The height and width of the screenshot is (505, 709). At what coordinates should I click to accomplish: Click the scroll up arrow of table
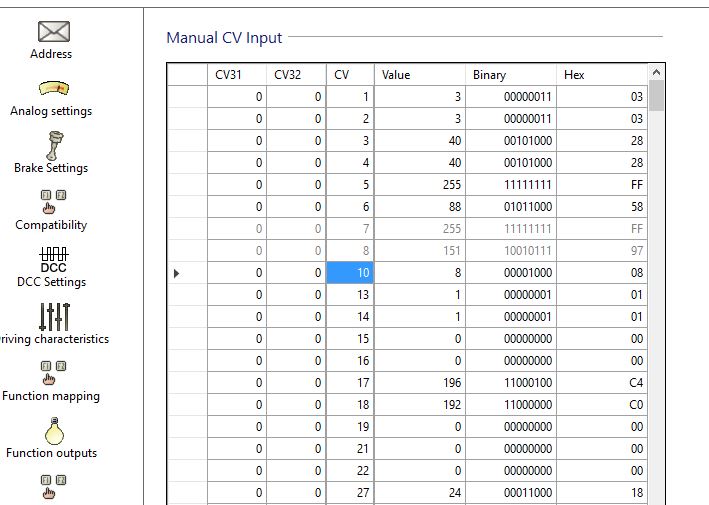coord(656,73)
